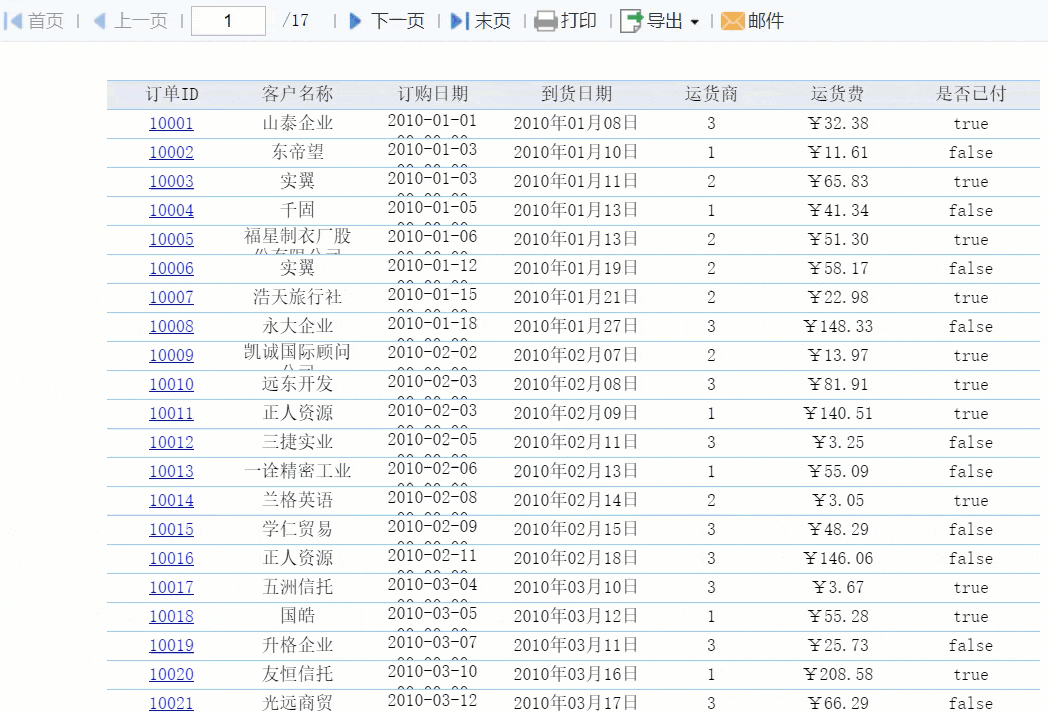Open the export (导出) dropdown arrow
The width and height of the screenshot is (1048, 712).
click(694, 22)
